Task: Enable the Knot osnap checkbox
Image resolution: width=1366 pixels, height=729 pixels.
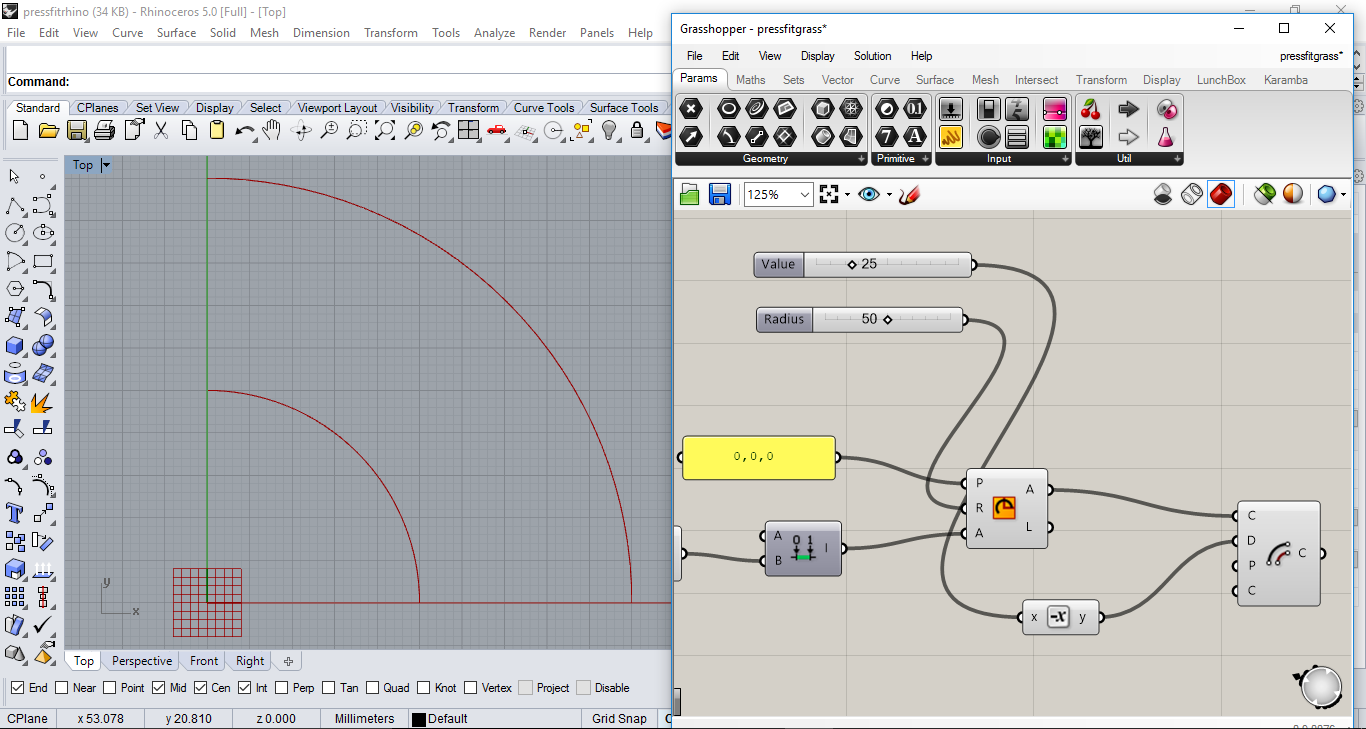Action: (424, 688)
